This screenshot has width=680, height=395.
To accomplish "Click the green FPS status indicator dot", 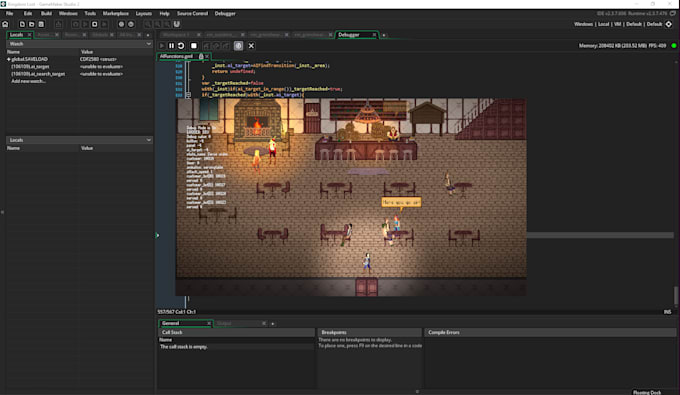I will pyautogui.click(x=674, y=46).
